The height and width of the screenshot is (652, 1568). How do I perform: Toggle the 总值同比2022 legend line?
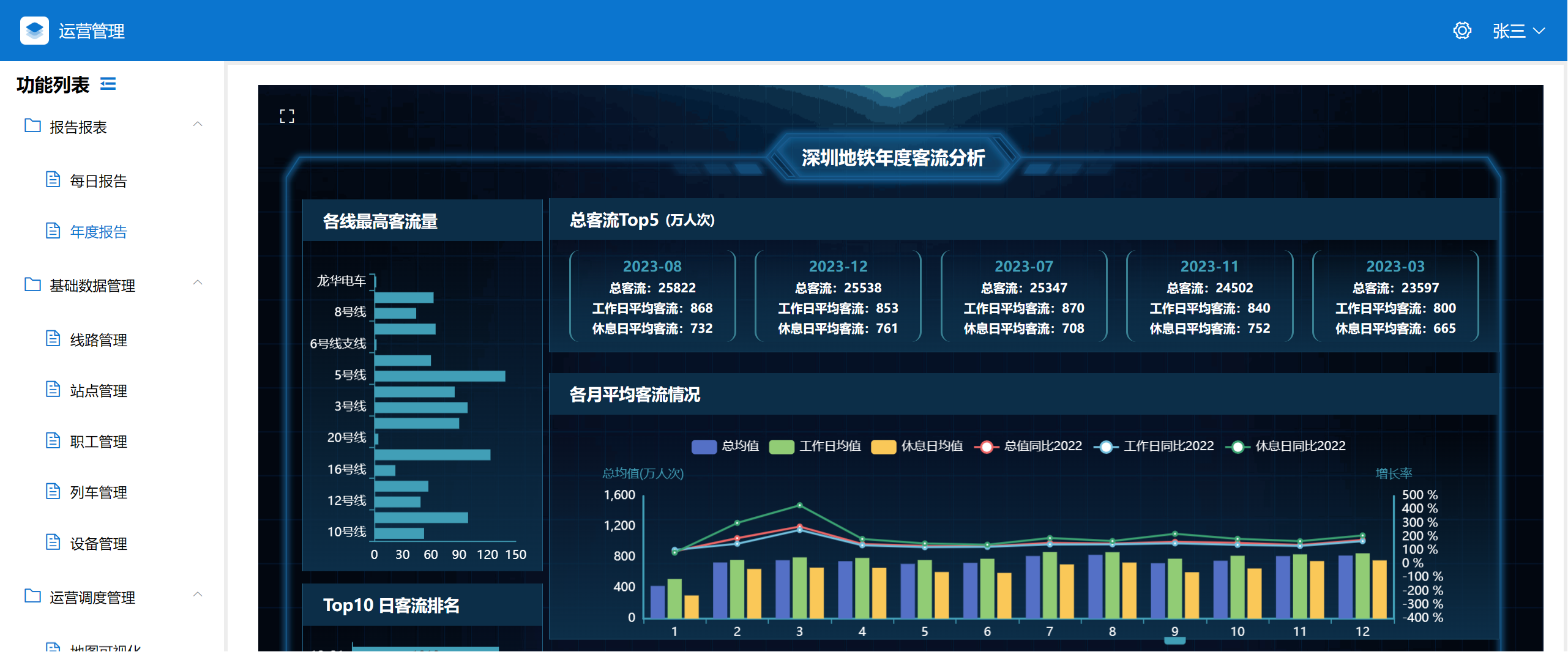coord(1028,446)
